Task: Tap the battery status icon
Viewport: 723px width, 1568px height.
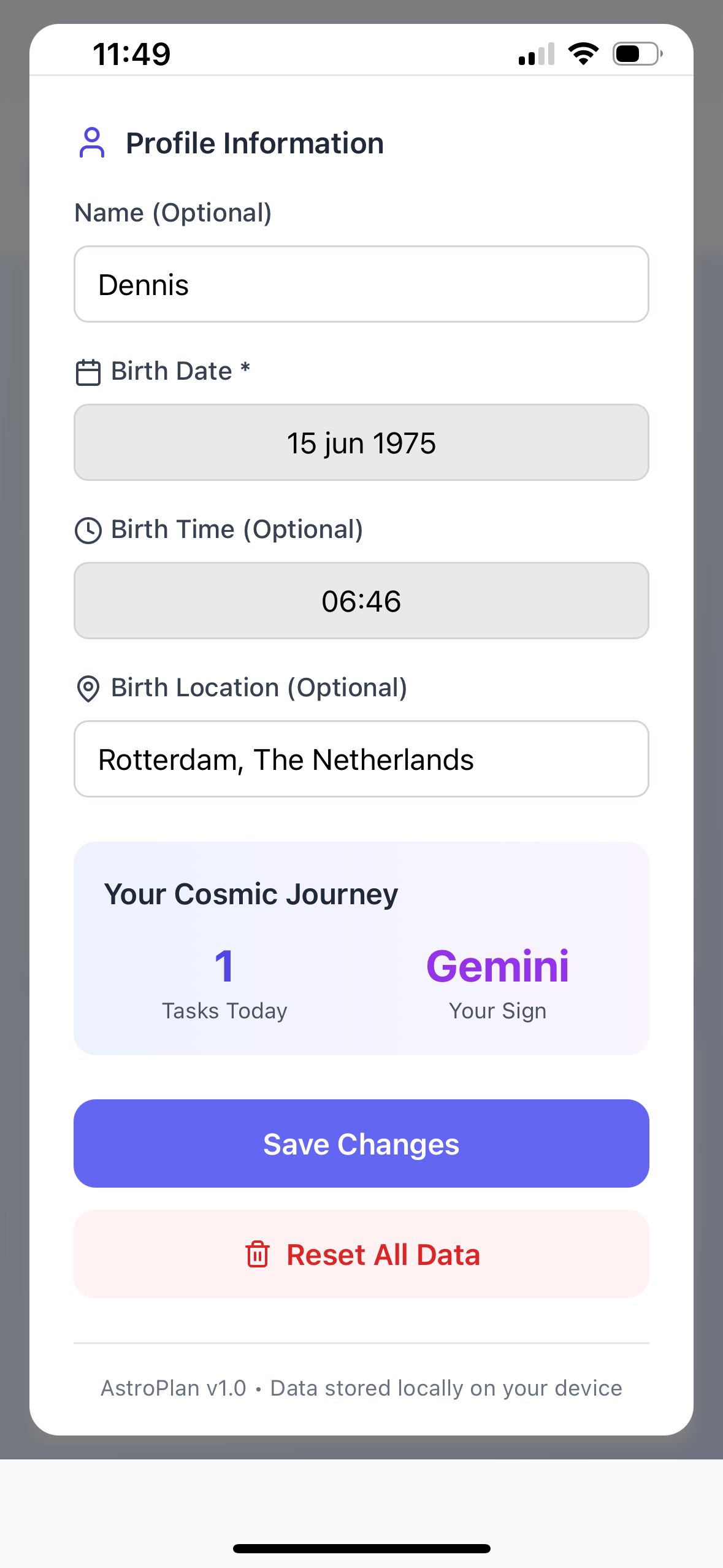Action: [638, 54]
